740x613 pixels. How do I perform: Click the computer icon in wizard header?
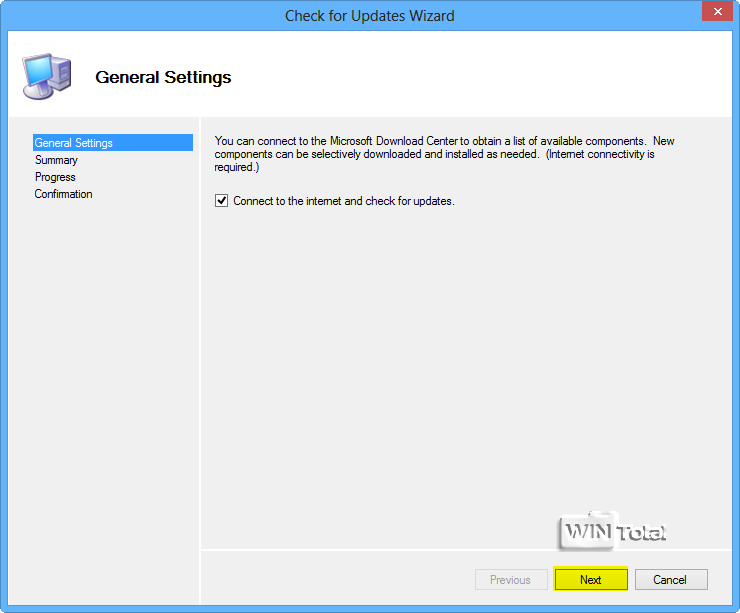click(x=46, y=76)
